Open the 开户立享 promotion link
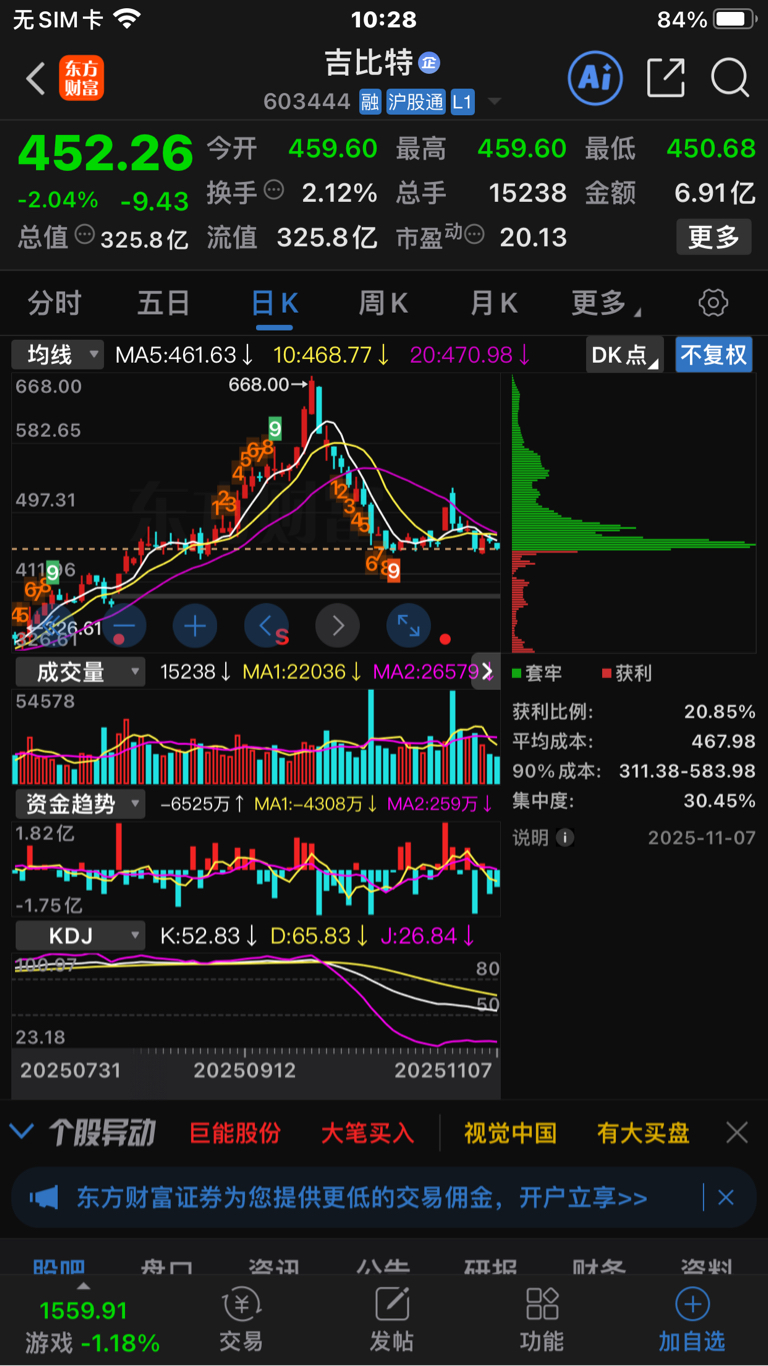 [582, 1197]
